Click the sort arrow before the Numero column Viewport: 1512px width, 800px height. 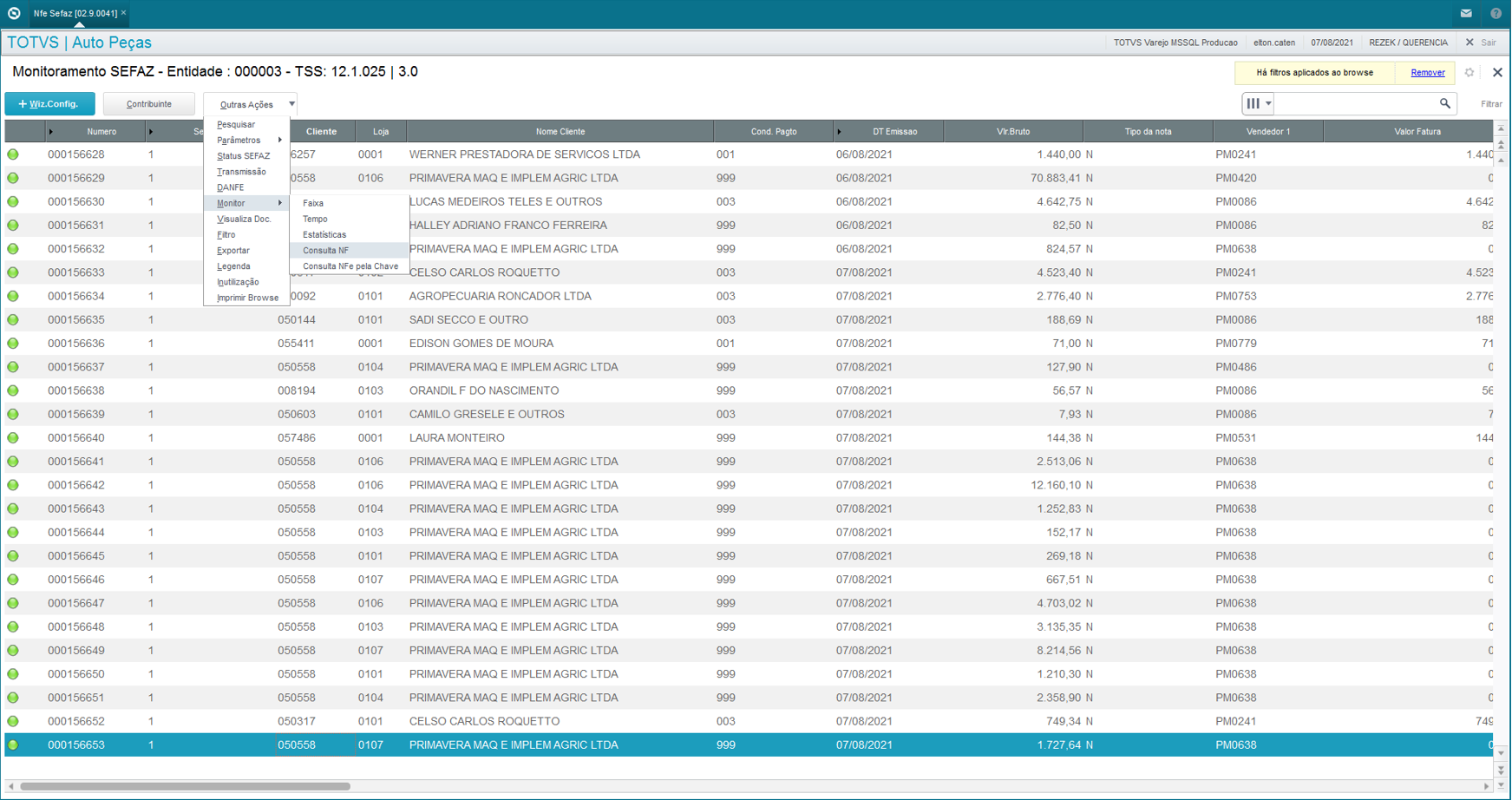51,132
